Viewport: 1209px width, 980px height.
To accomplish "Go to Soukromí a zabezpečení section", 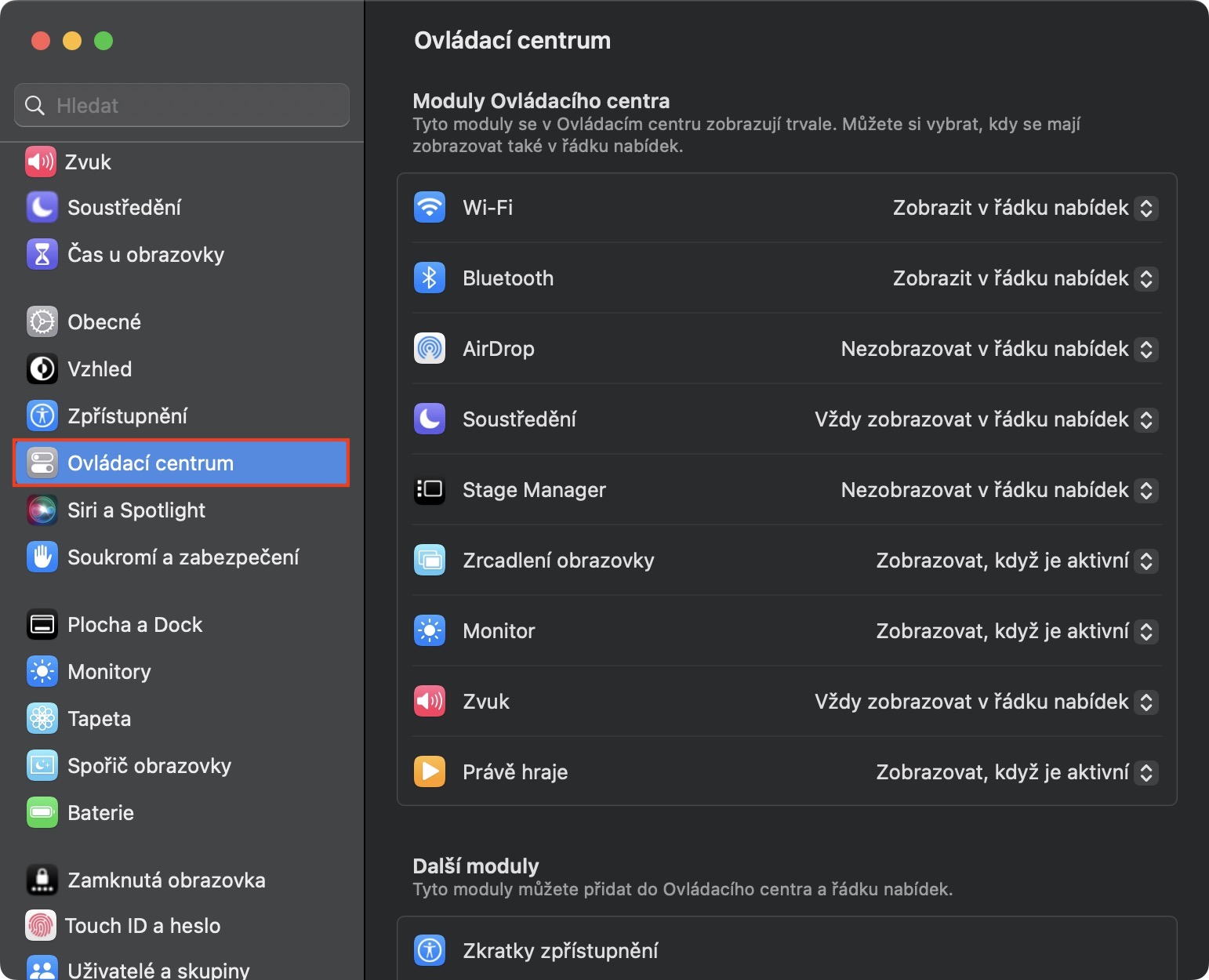I will pyautogui.click(x=183, y=557).
